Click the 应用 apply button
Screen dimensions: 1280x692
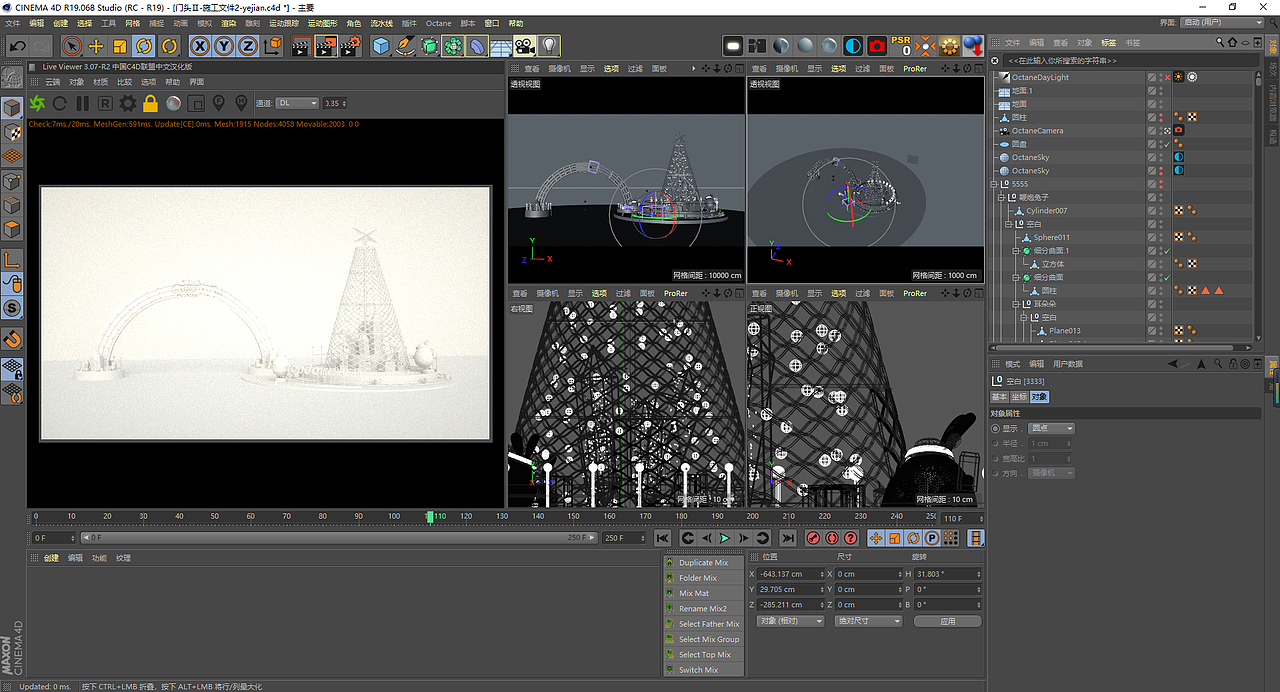pos(948,621)
